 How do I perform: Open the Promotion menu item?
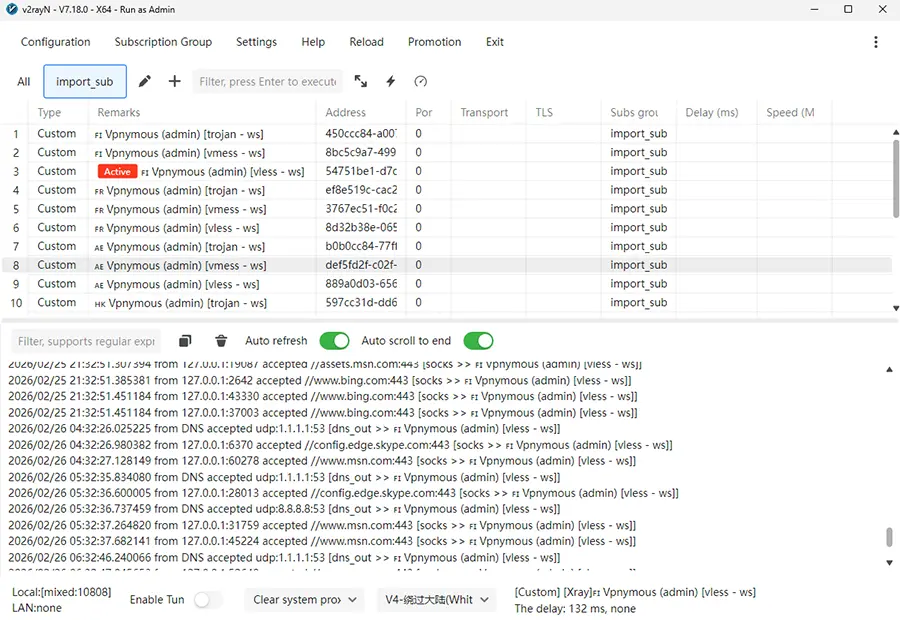(x=434, y=42)
